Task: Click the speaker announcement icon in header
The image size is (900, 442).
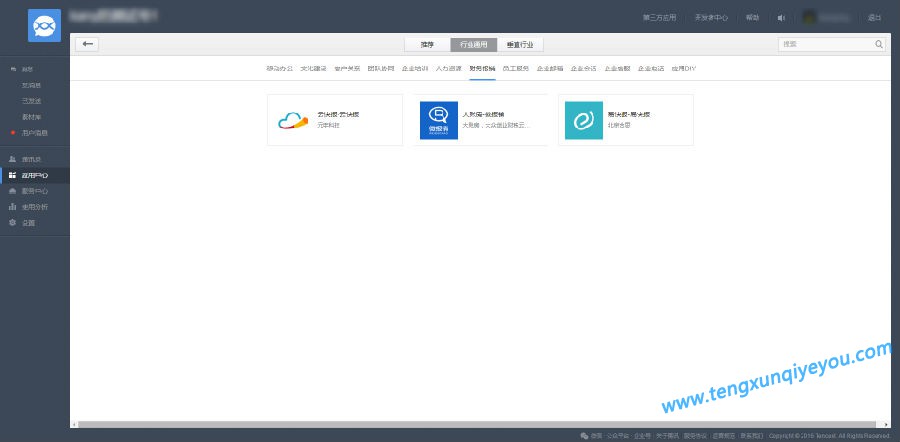Action: [781, 18]
